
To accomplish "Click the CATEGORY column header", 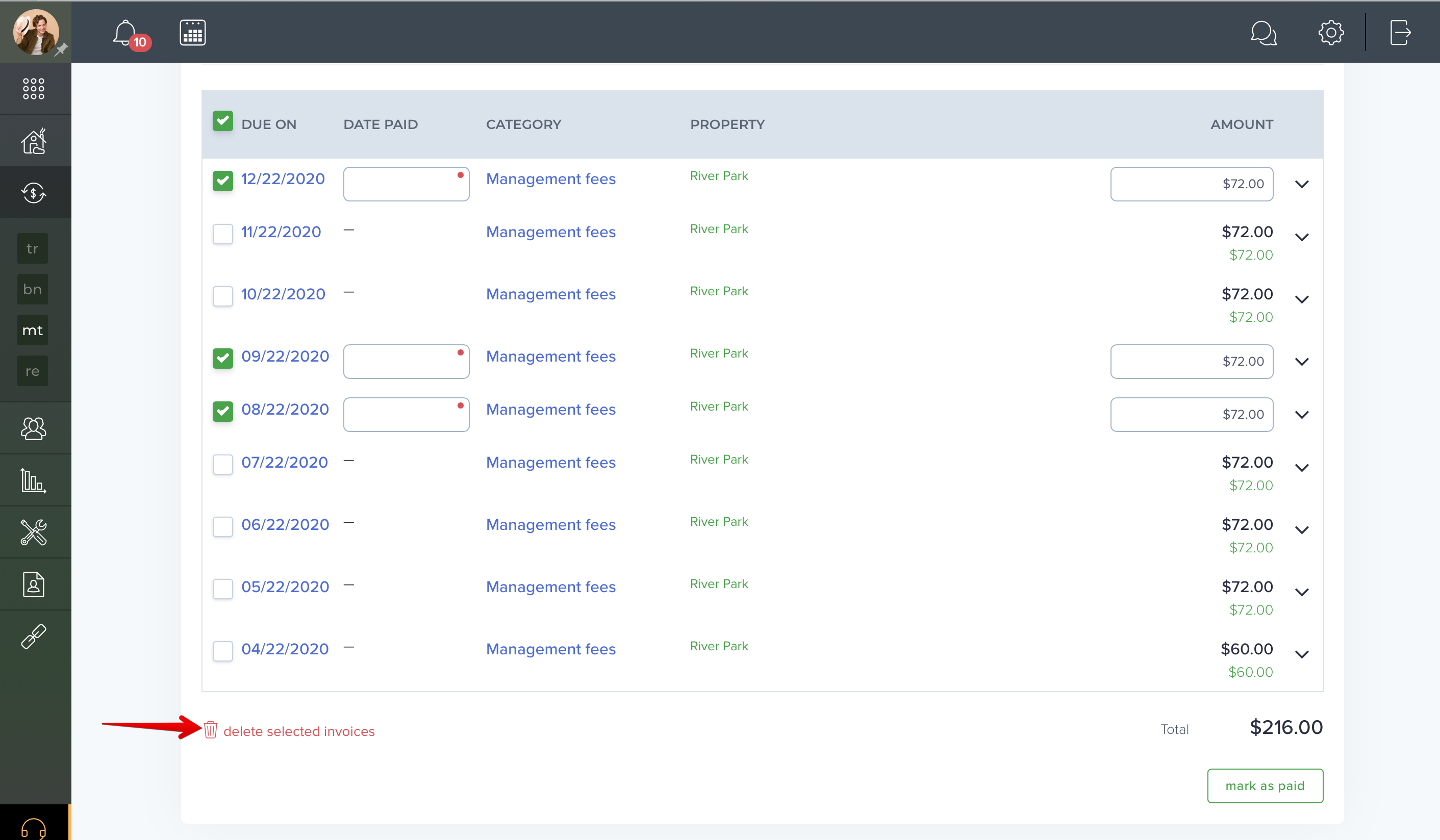I will [x=523, y=124].
